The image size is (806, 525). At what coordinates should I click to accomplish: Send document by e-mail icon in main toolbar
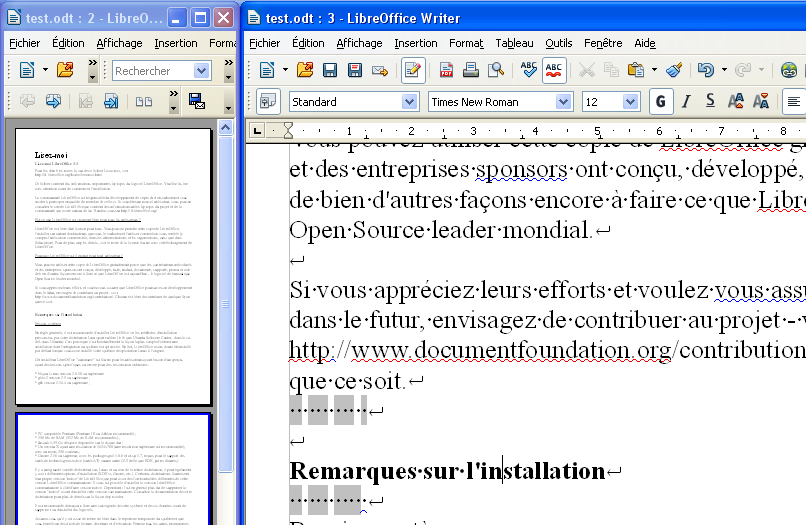click(x=380, y=70)
